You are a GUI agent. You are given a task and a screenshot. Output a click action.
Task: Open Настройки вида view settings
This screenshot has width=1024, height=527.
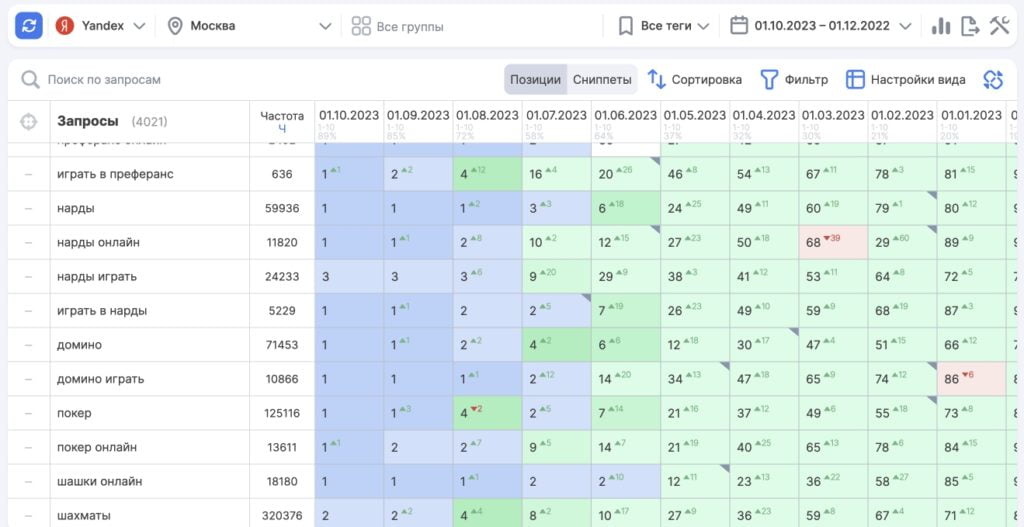906,80
